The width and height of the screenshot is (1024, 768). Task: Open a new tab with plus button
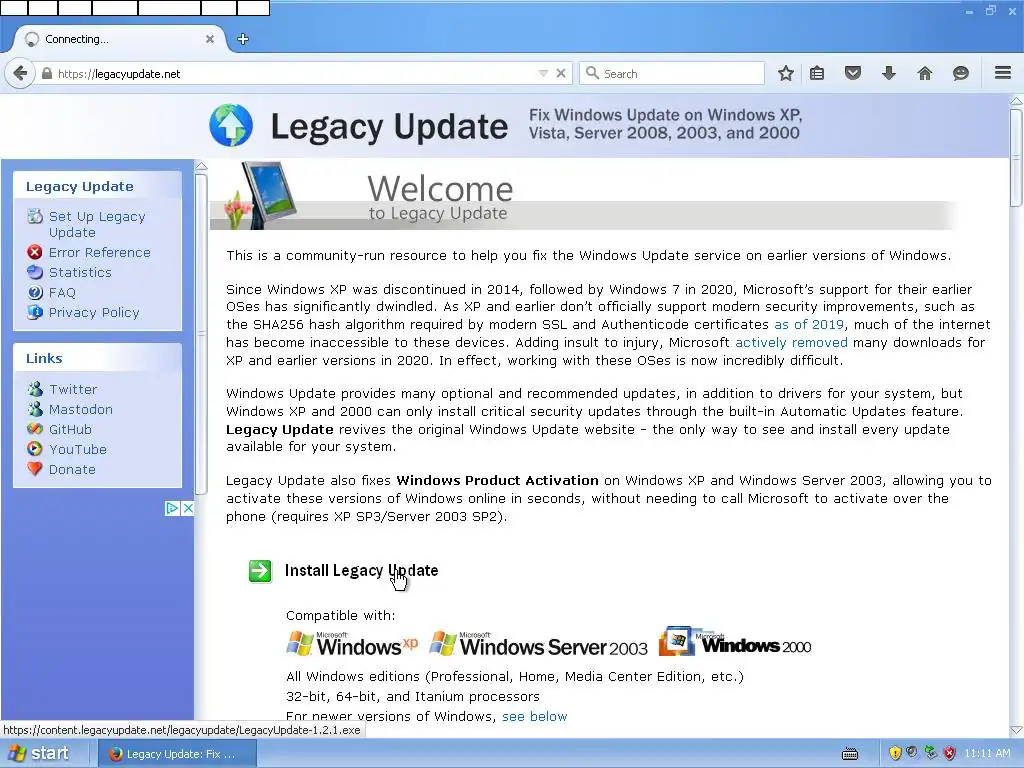[x=243, y=39]
